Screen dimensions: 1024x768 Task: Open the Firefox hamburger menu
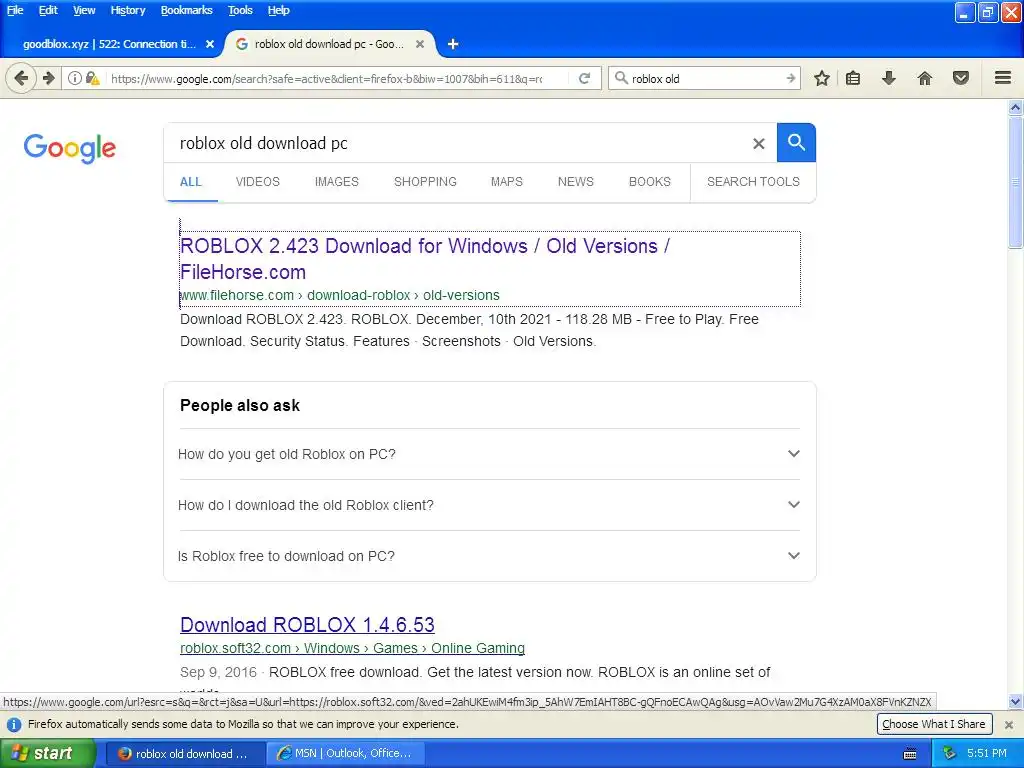(x=1003, y=78)
